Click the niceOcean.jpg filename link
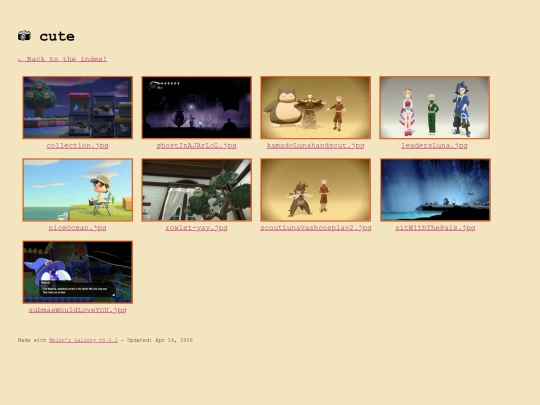This screenshot has height=405, width=540. pyautogui.click(x=77, y=228)
